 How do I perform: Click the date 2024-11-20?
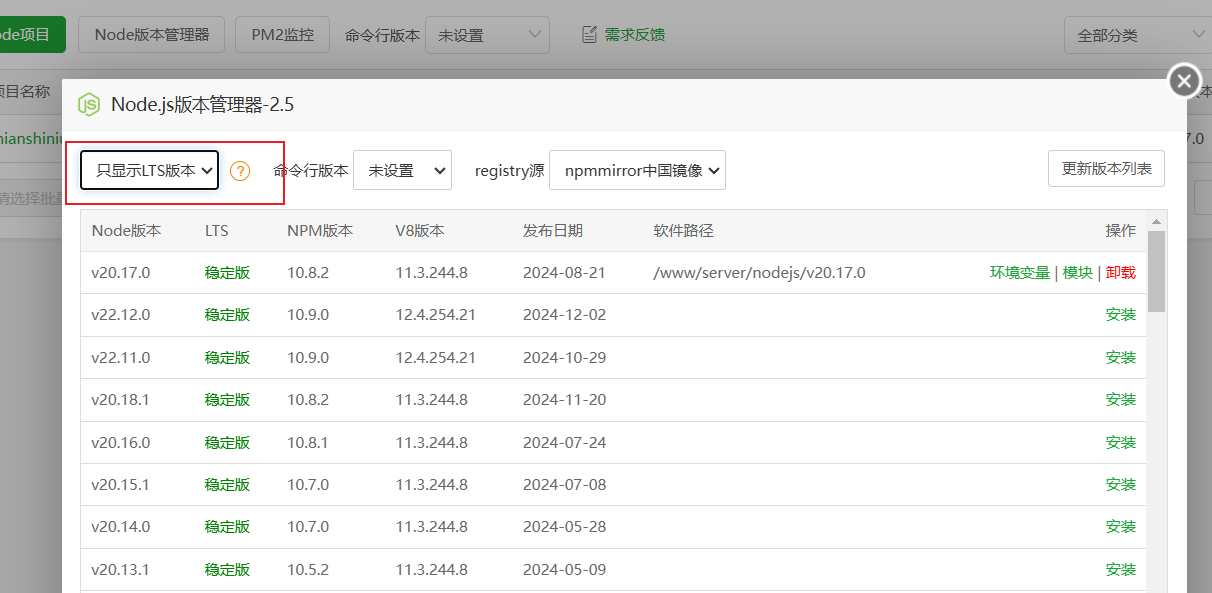point(565,399)
